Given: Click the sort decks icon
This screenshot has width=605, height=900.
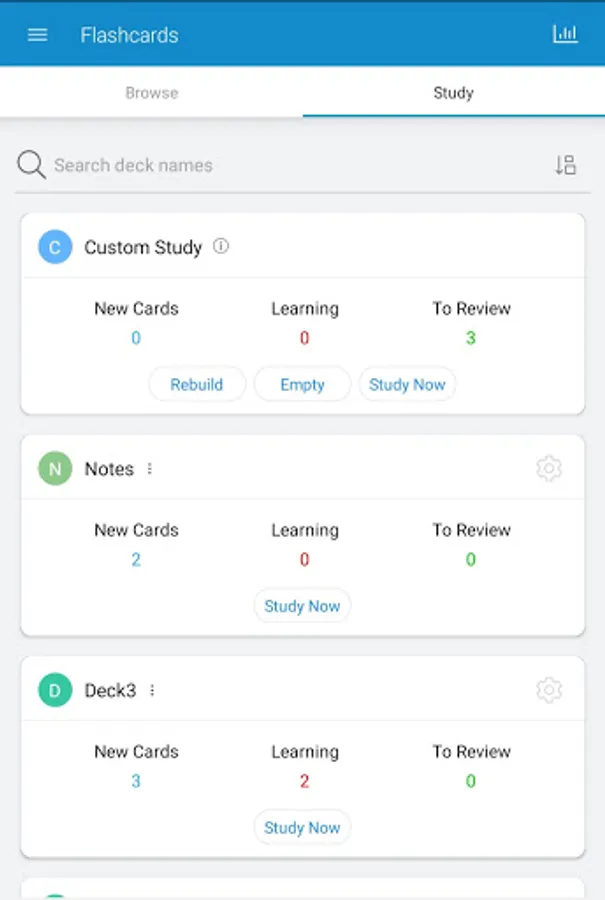Looking at the screenshot, I should pyautogui.click(x=565, y=166).
